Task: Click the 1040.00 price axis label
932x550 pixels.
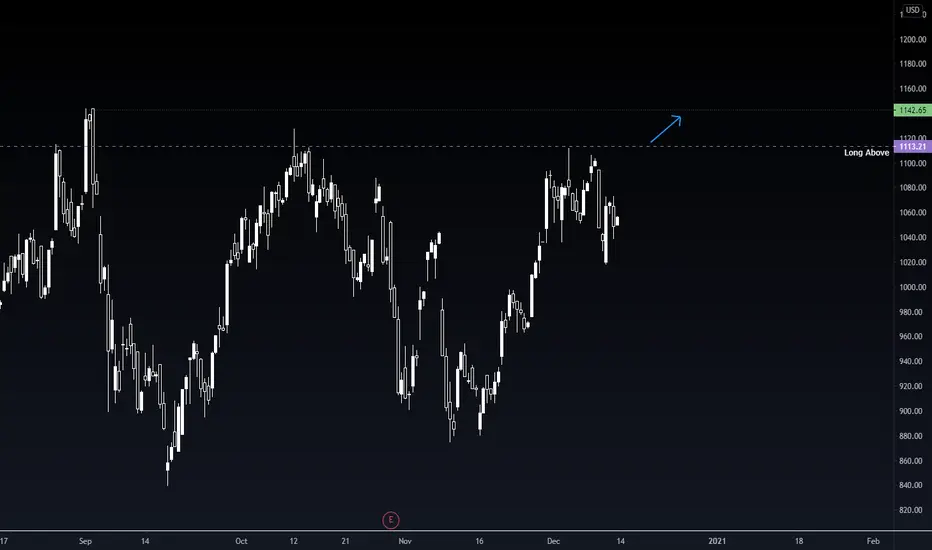Action: [913, 237]
